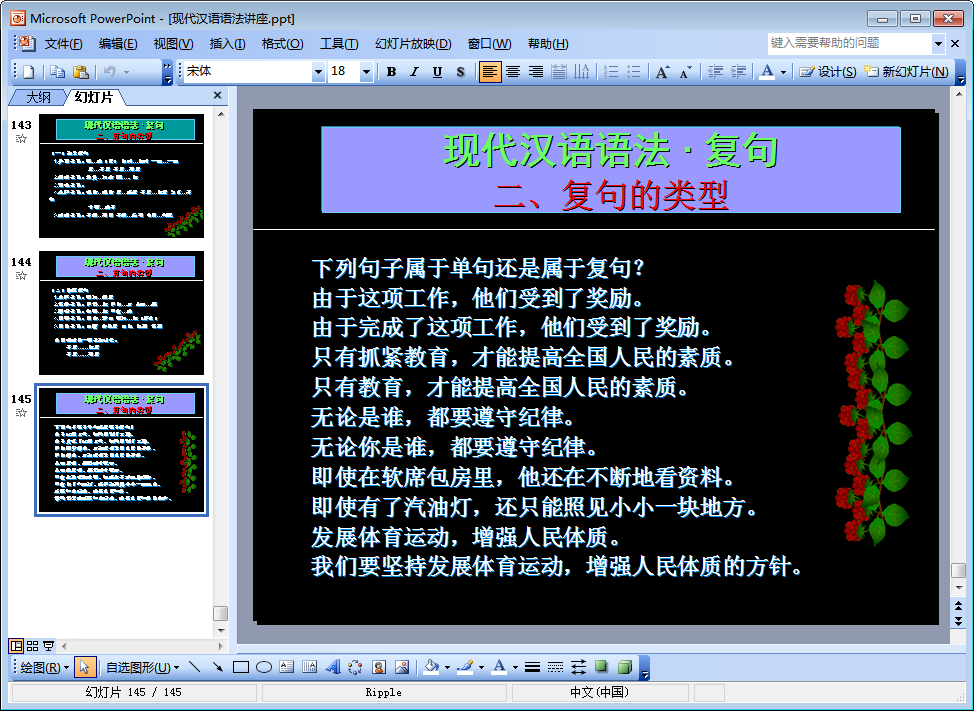Open the font name dropdown showing 宋体
Image resolution: width=974 pixels, height=711 pixels.
[318, 72]
